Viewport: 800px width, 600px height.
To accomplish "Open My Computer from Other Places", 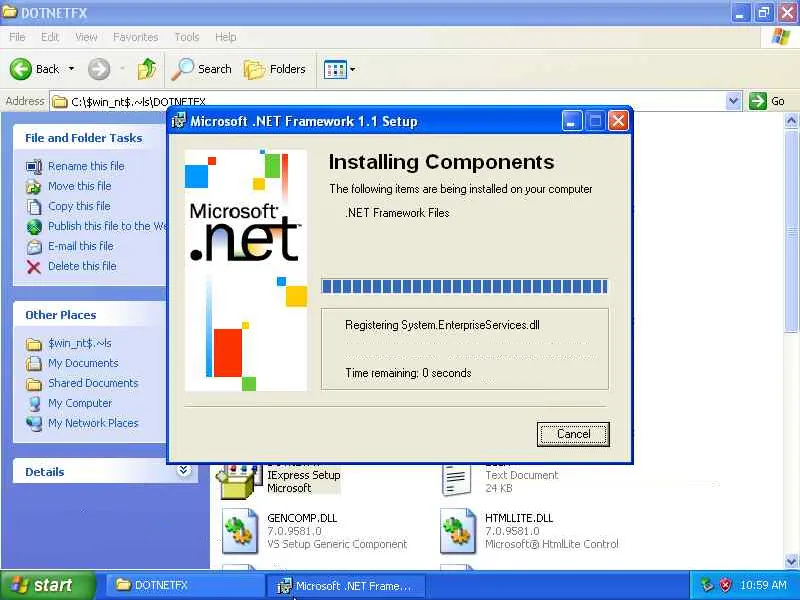I will (x=80, y=403).
